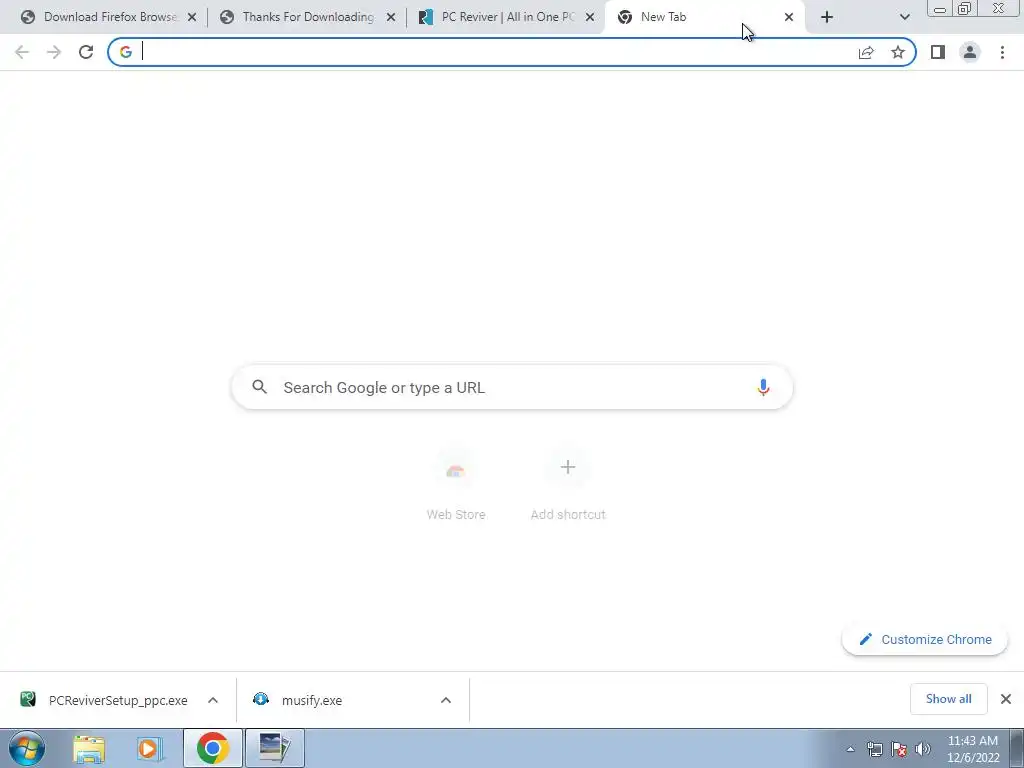
Task: Expand PCReviverSetup_ppc.exe download options
Action: tap(213, 700)
